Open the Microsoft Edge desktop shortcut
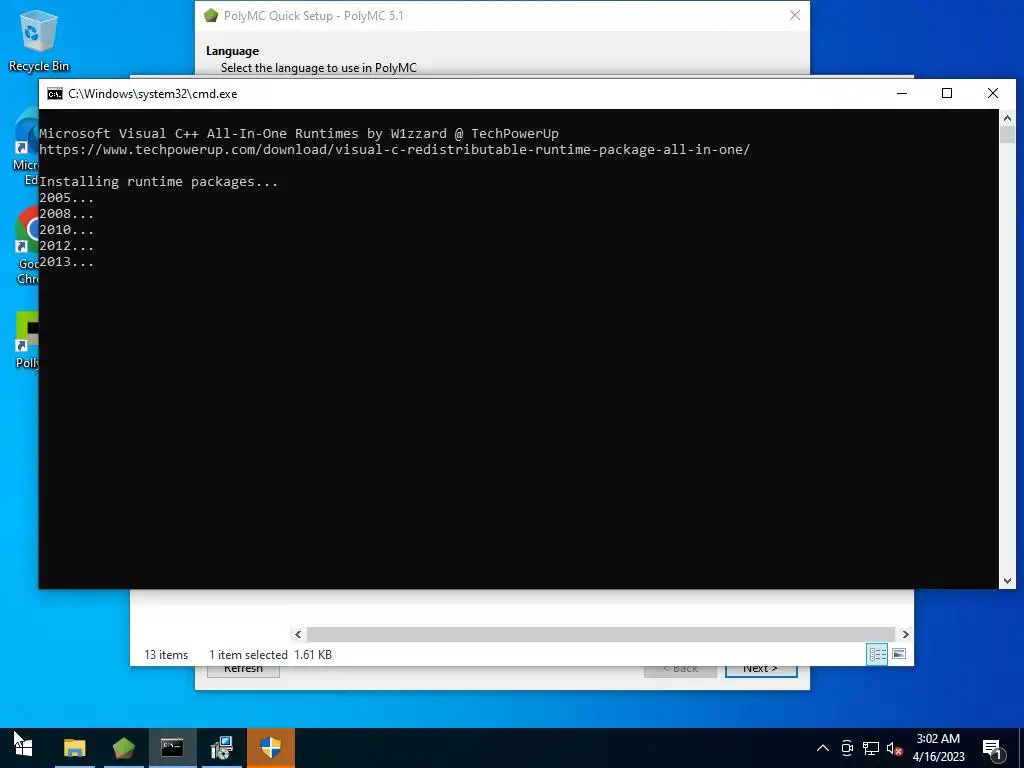 (x=26, y=148)
